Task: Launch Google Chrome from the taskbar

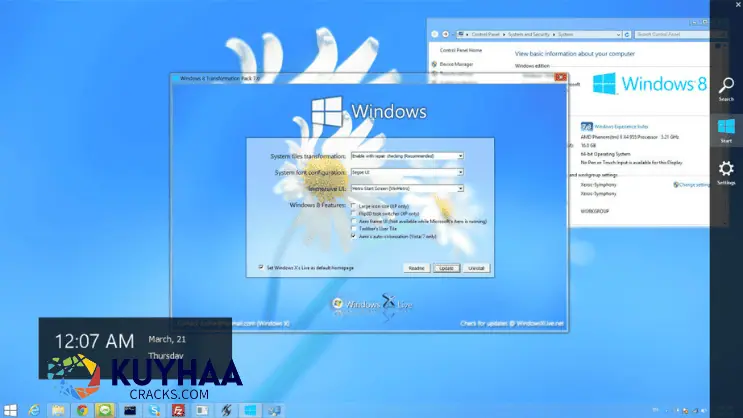Action: coord(82,410)
